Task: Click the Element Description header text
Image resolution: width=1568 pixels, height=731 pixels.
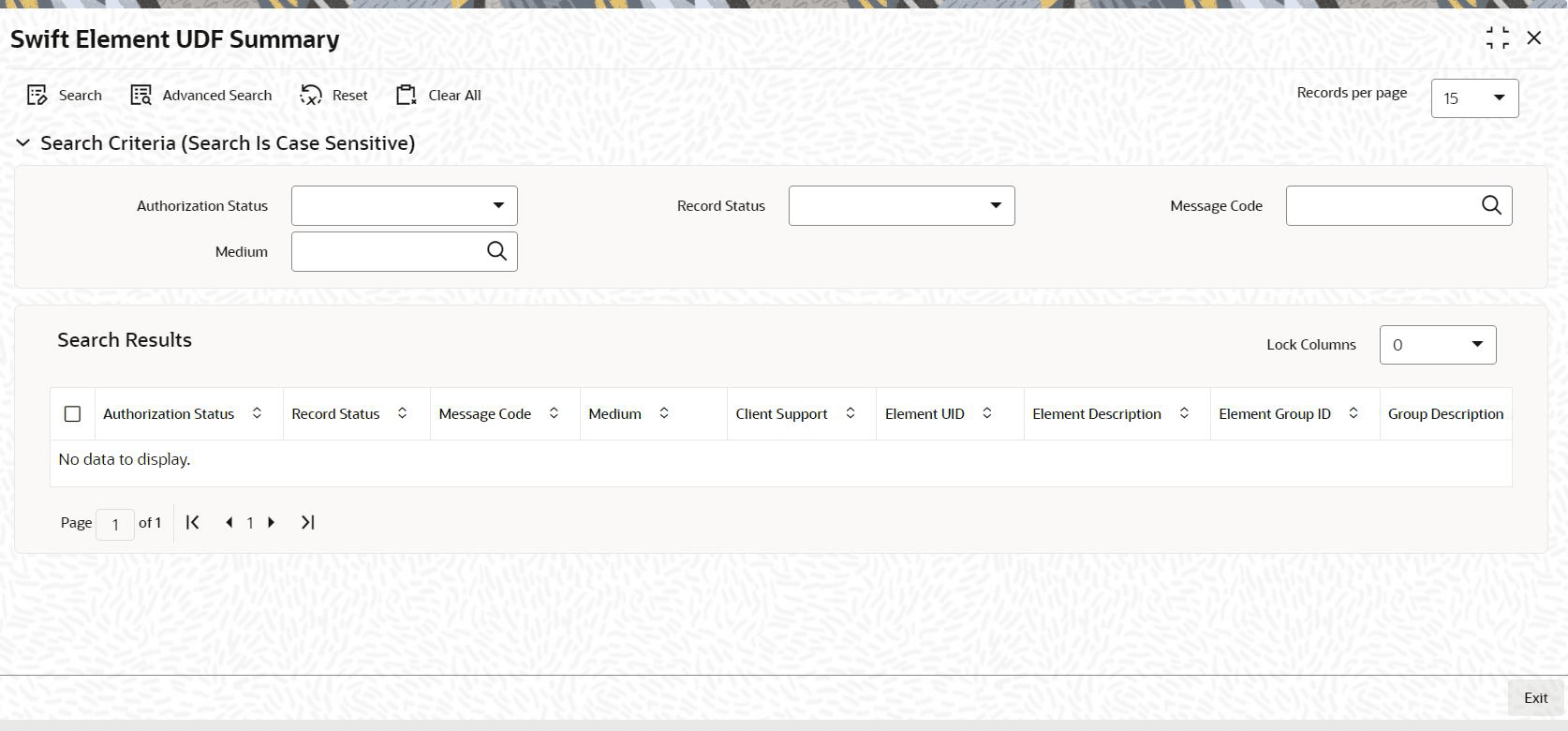Action: tap(1097, 414)
